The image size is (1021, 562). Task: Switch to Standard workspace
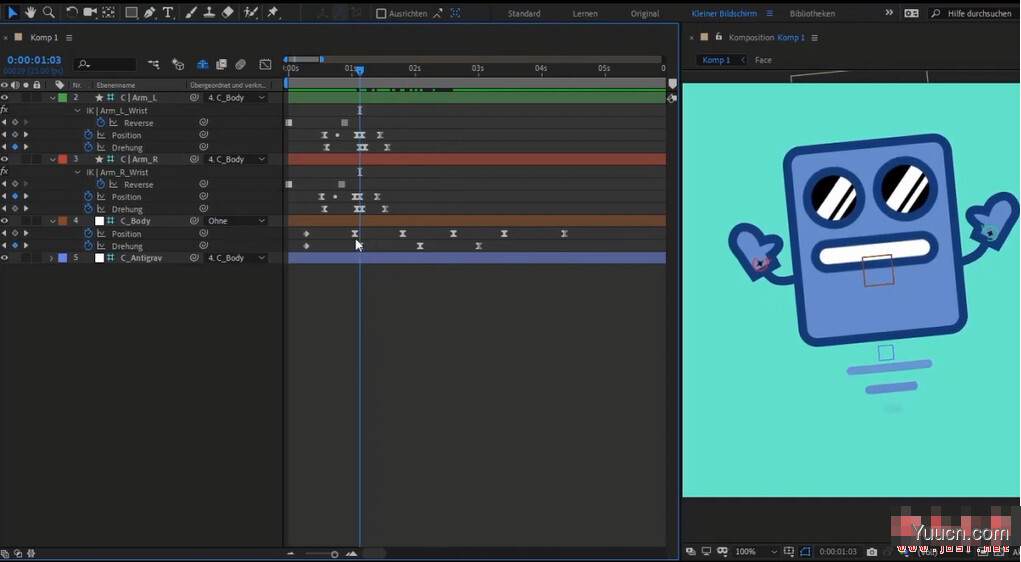click(x=524, y=13)
